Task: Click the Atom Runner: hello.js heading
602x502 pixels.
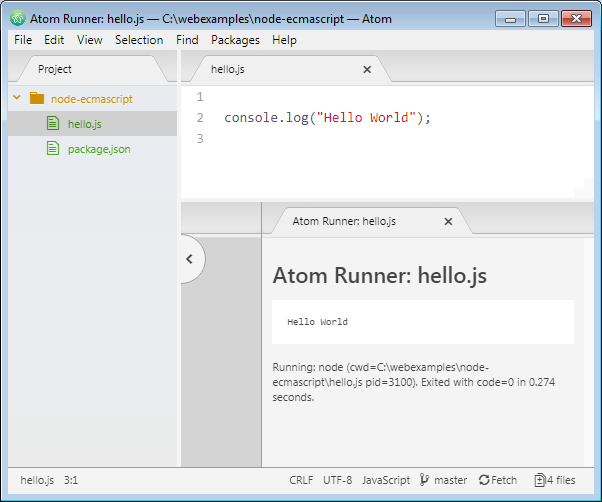Action: [379, 275]
